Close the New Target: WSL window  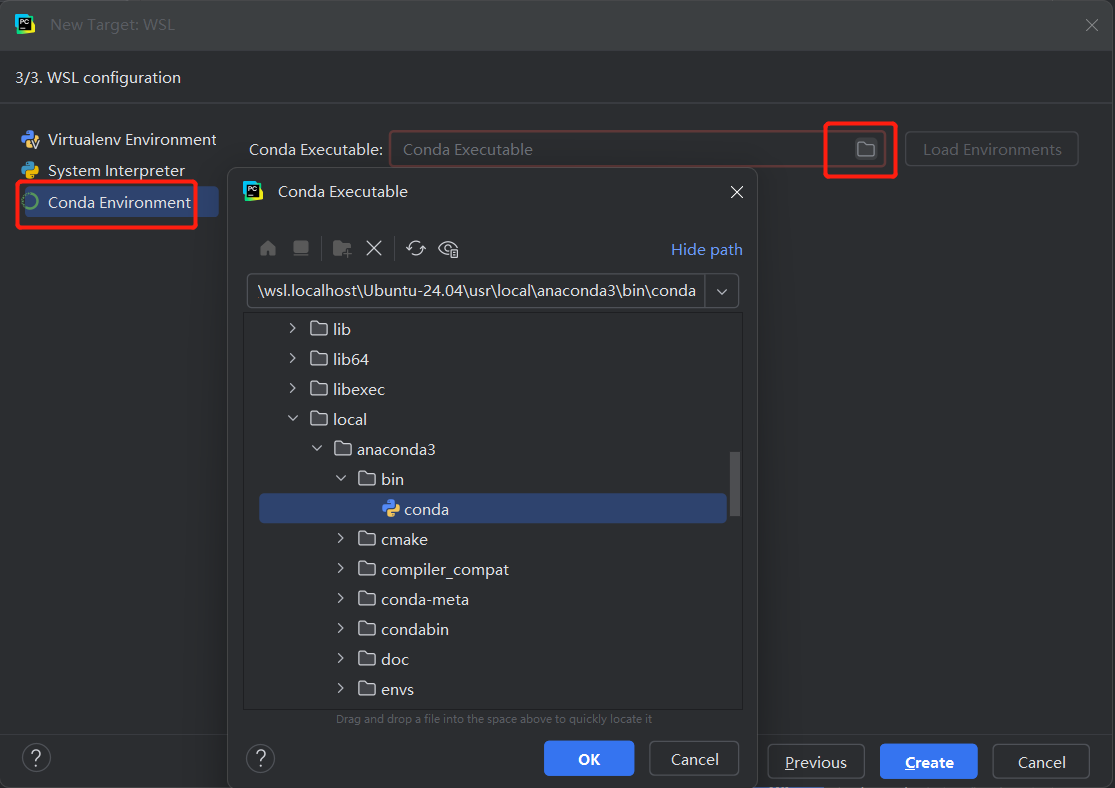click(x=1092, y=25)
